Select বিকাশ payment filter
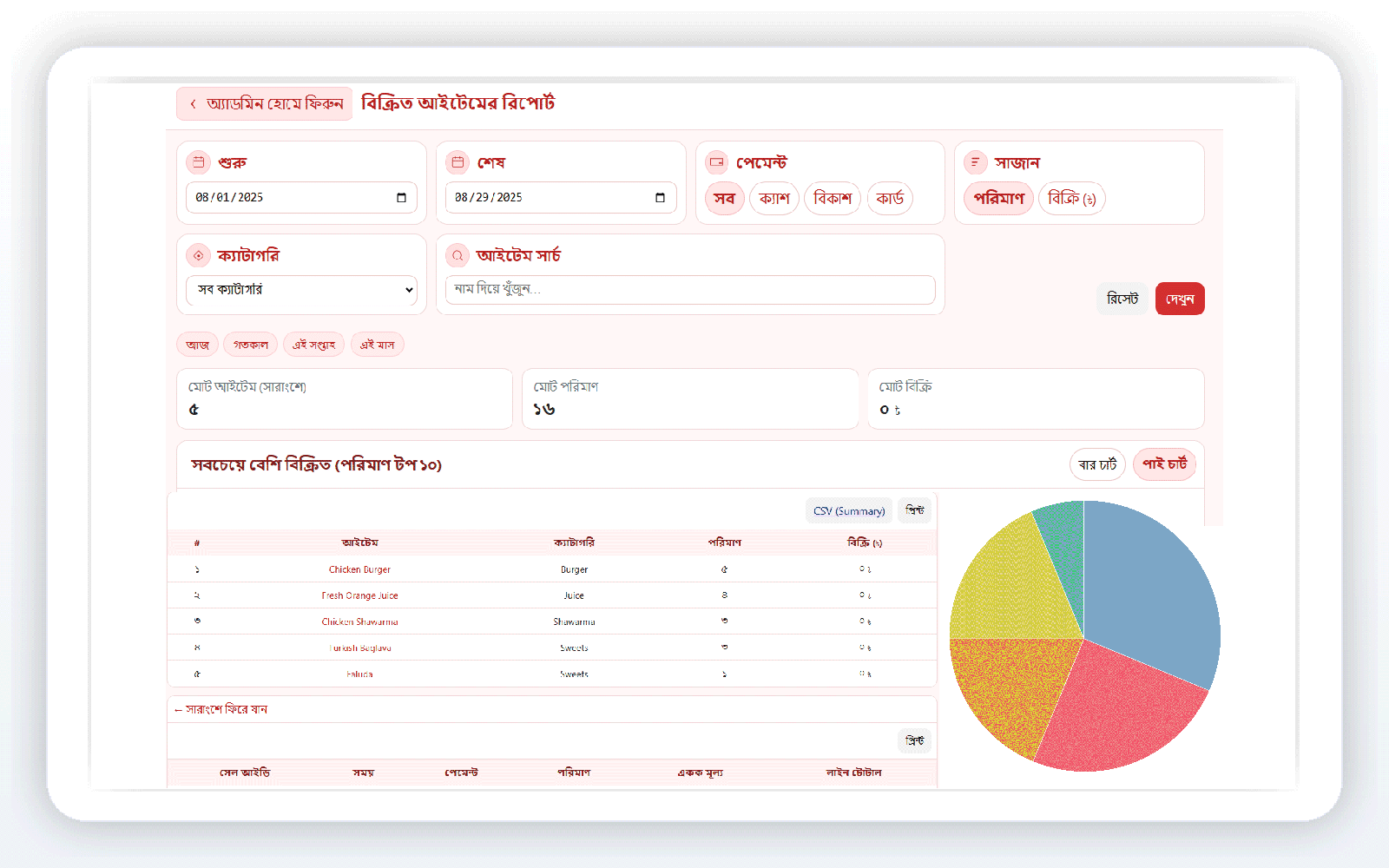 832,199
